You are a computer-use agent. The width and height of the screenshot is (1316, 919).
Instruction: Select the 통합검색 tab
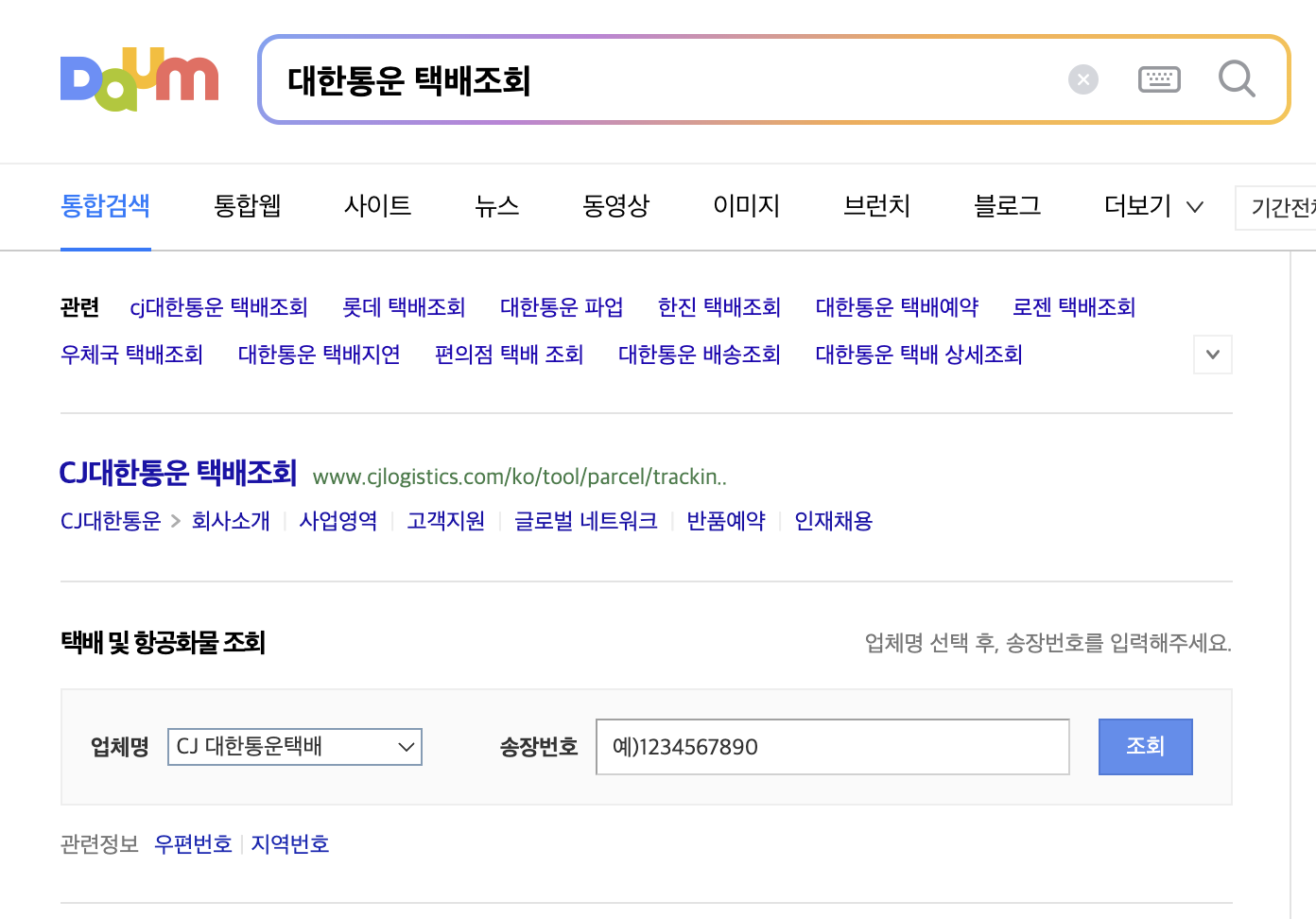tap(106, 206)
